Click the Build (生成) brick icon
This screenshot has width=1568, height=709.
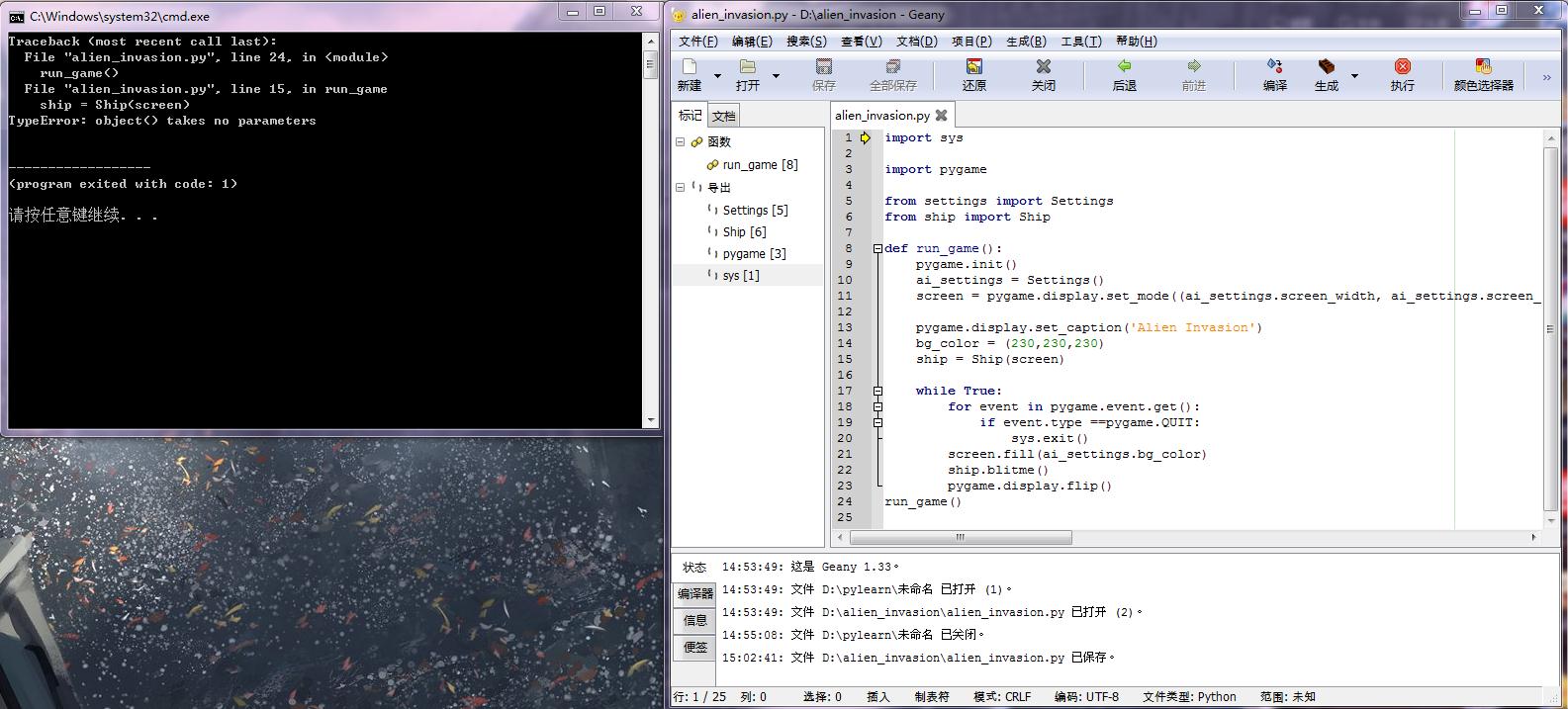pos(1326,67)
